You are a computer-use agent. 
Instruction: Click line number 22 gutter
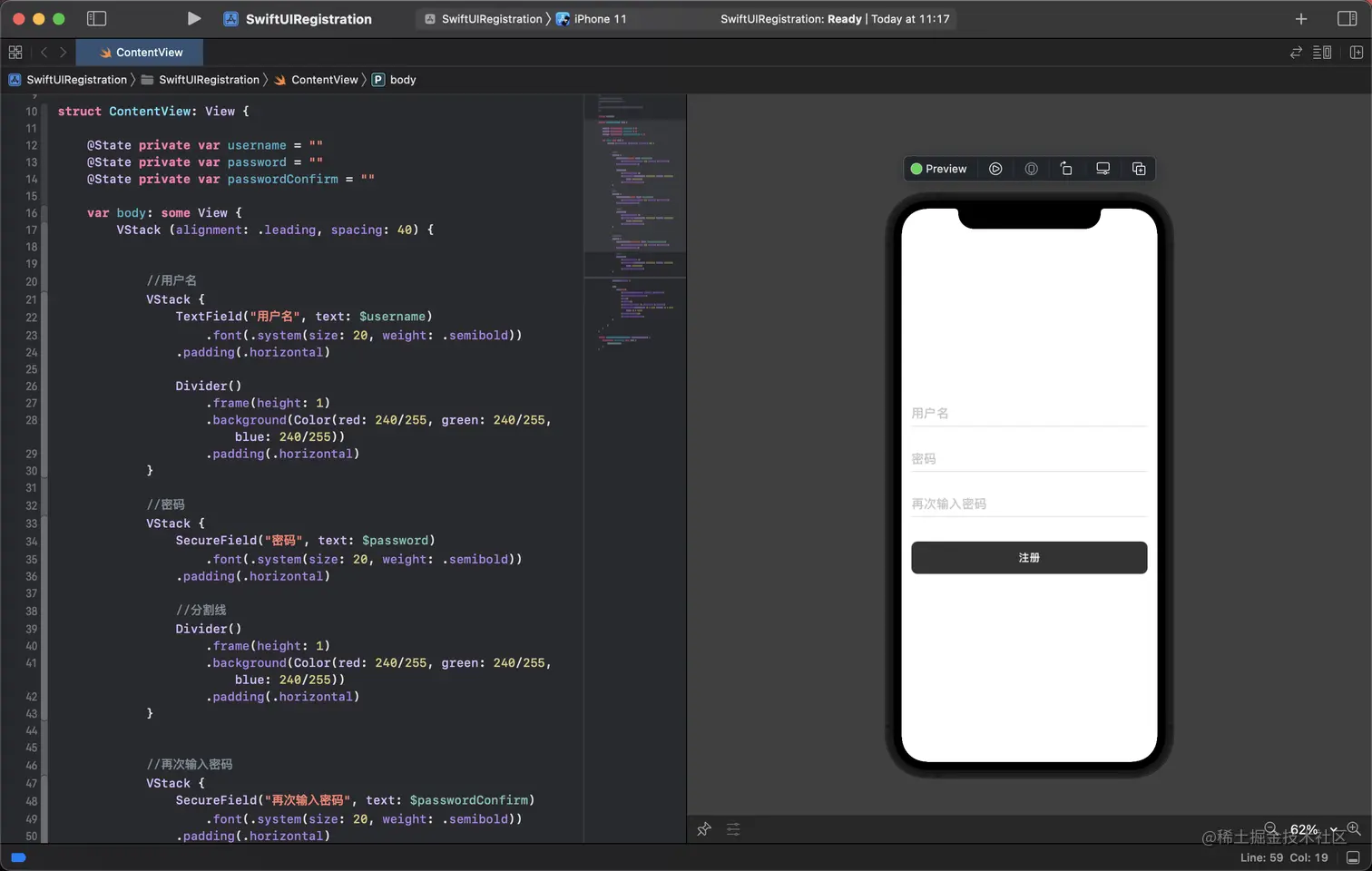click(x=31, y=317)
